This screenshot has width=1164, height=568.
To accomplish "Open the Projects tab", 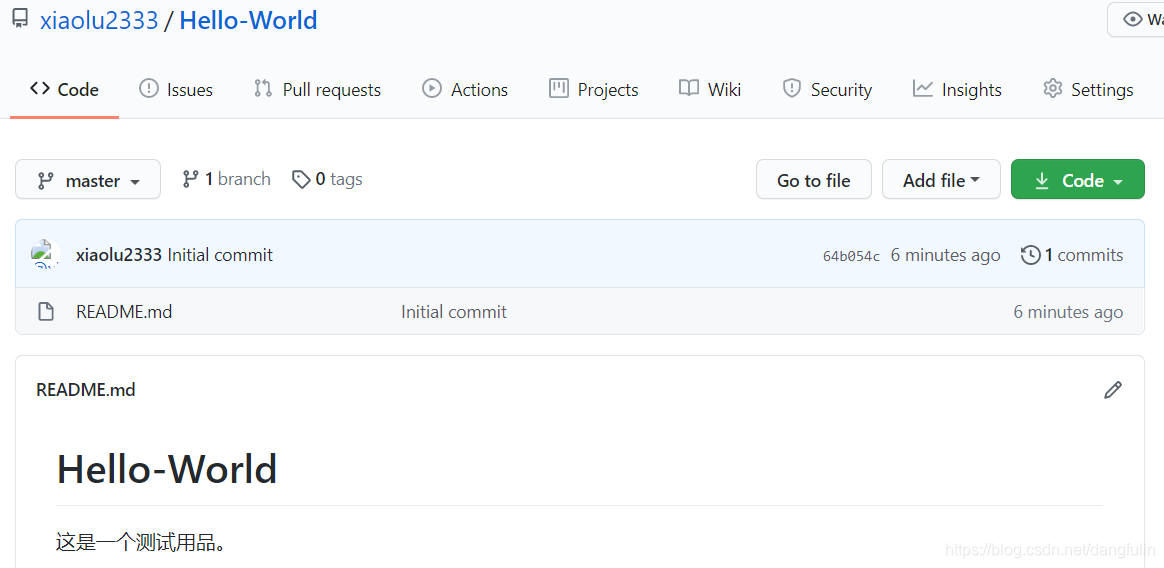I will click(x=594, y=90).
